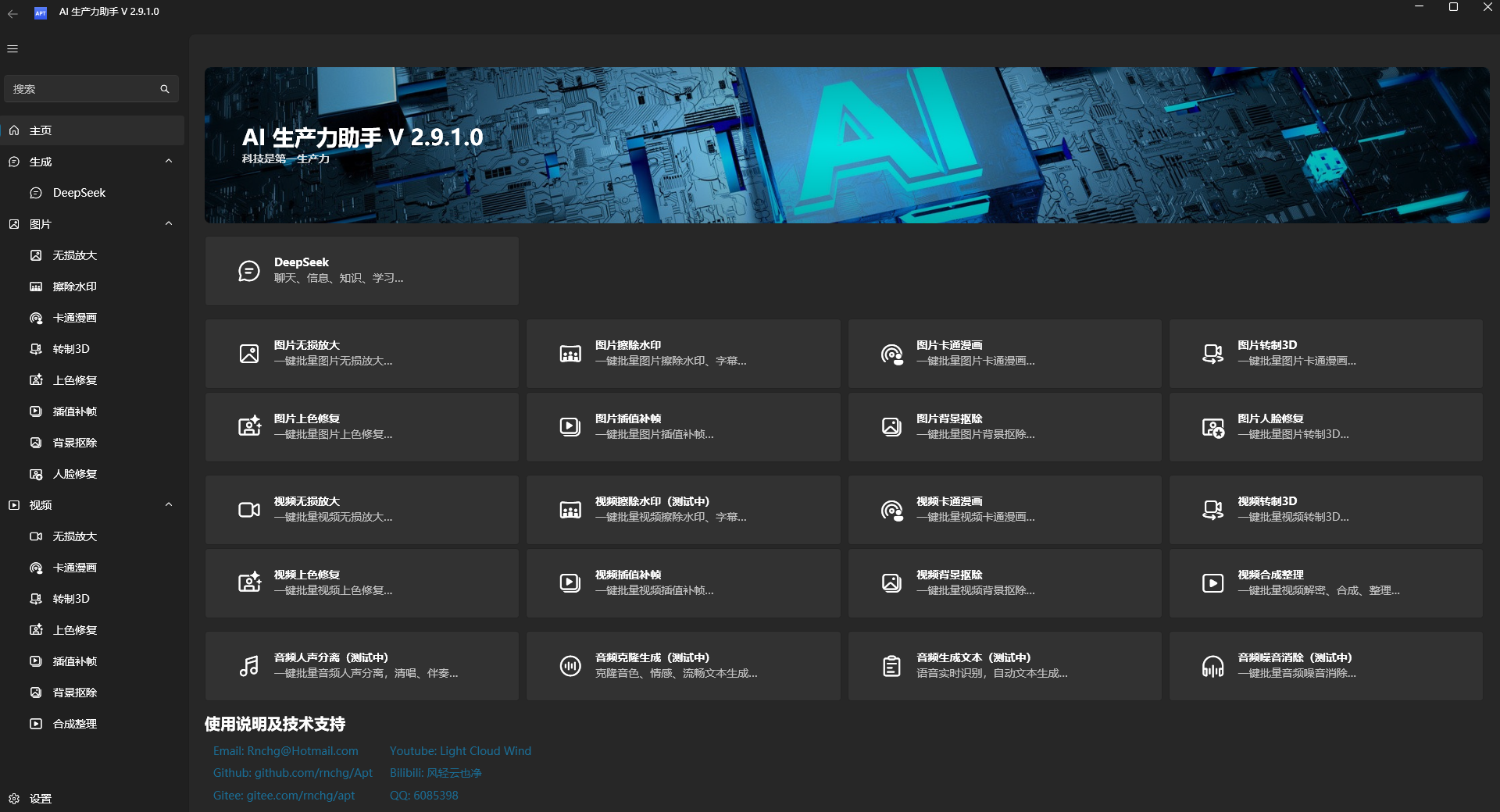This screenshot has width=1500, height=812.
Task: Open the hamburger navigation menu
Action: (x=12, y=48)
